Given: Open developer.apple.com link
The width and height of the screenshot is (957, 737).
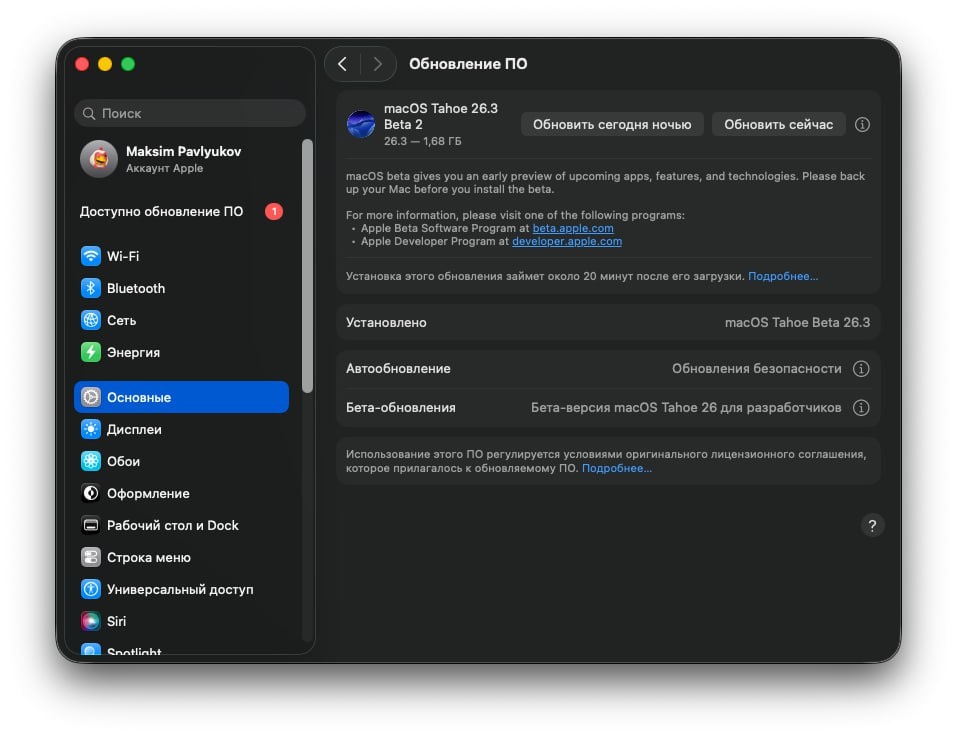Looking at the screenshot, I should point(566,242).
